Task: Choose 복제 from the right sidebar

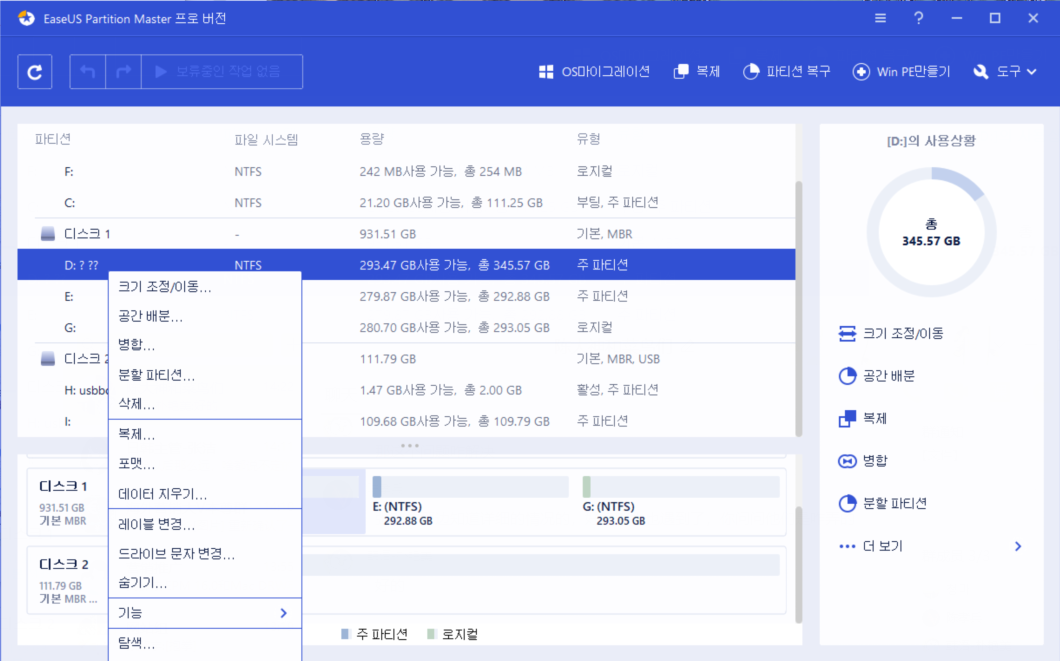Action: click(860, 419)
